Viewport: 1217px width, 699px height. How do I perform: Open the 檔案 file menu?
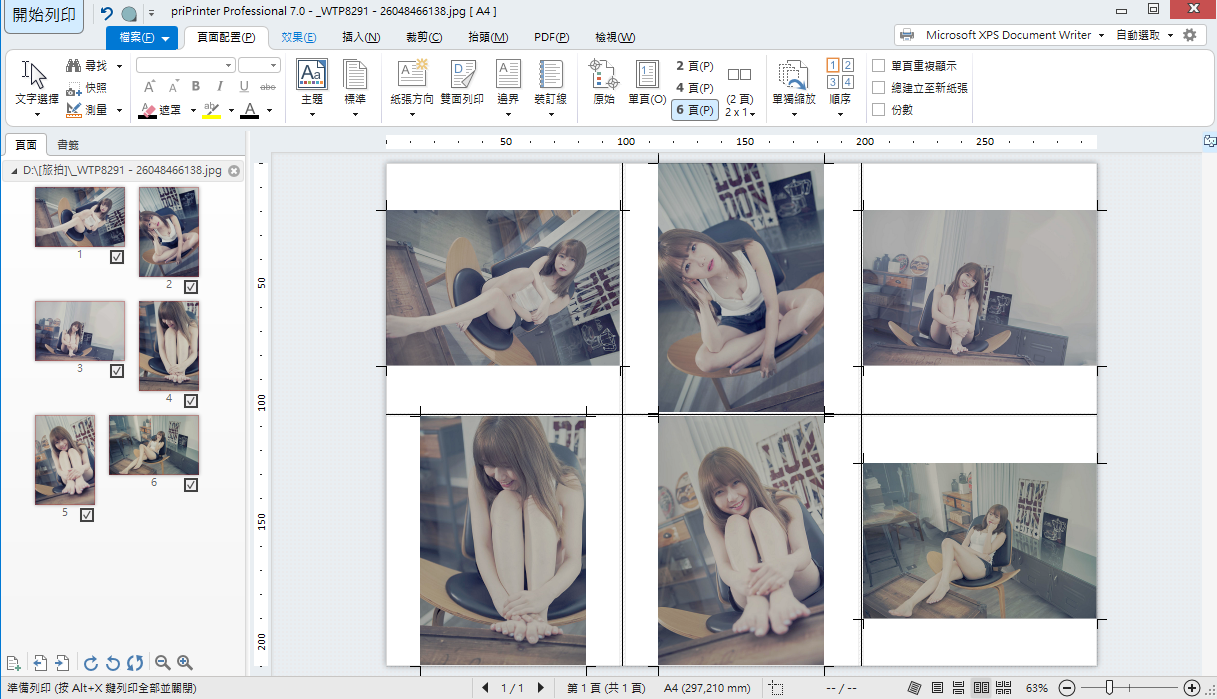142,38
